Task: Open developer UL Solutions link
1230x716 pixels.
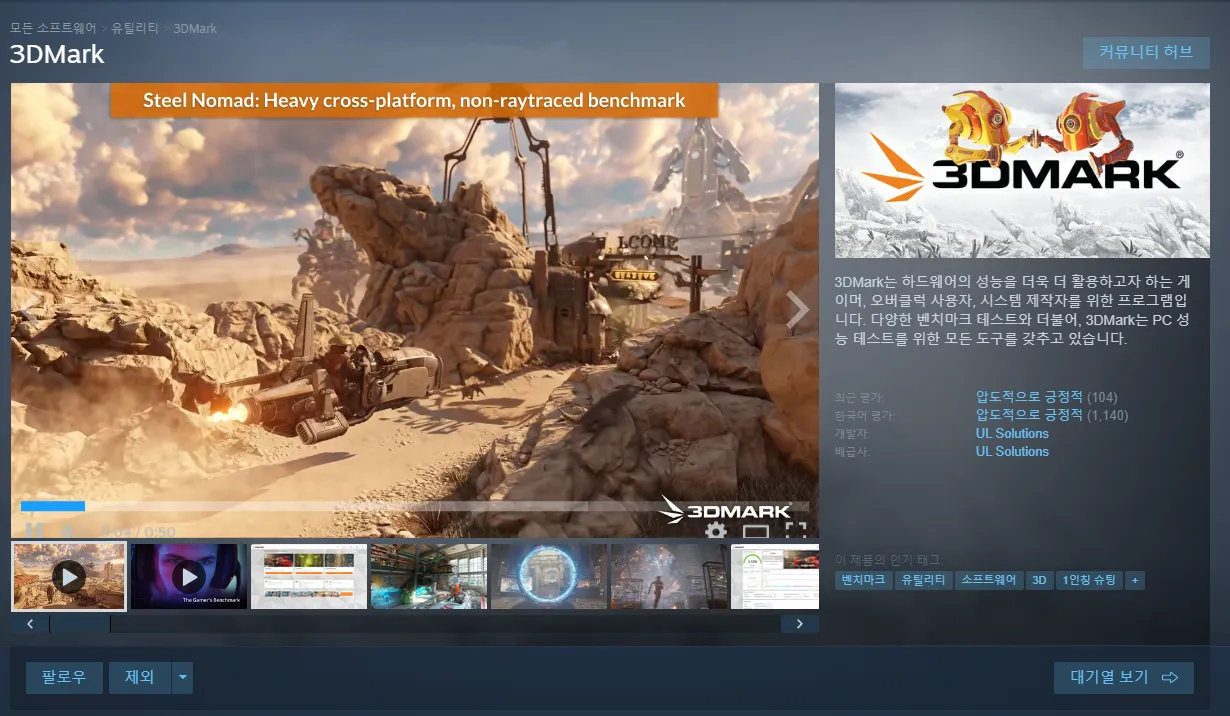Action: (1012, 433)
